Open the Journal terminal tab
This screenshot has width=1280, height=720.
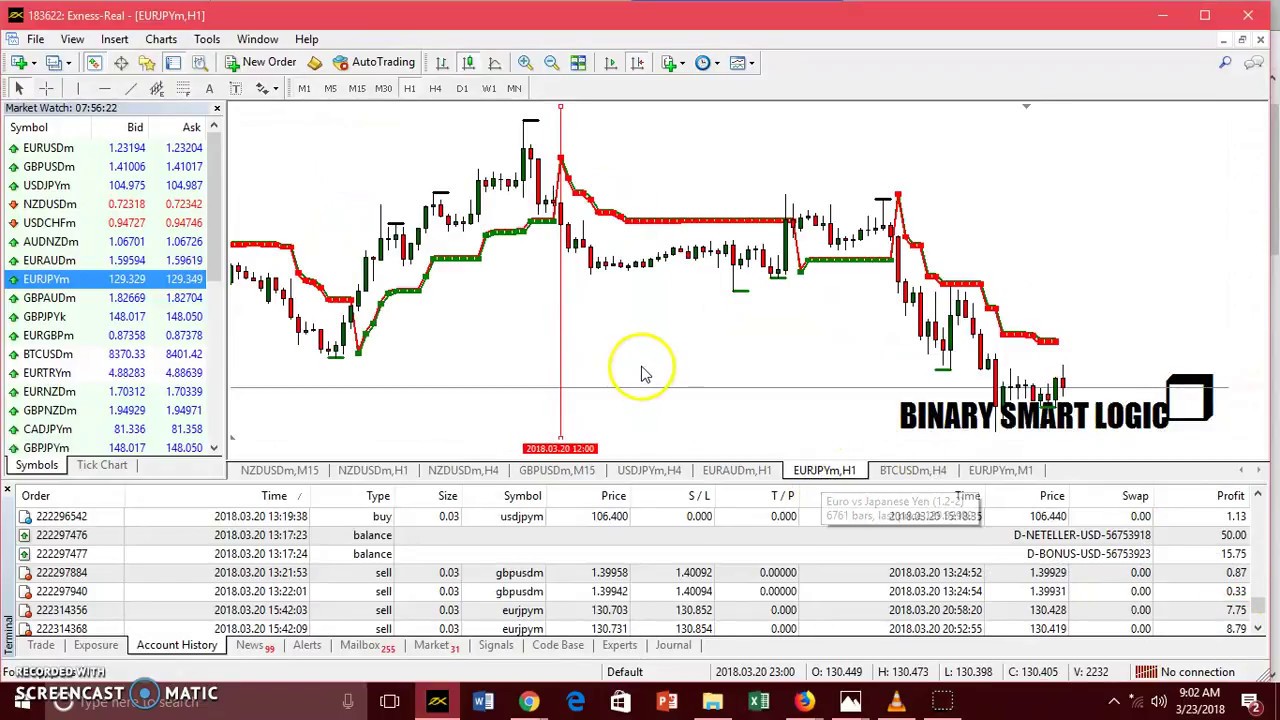(x=673, y=645)
